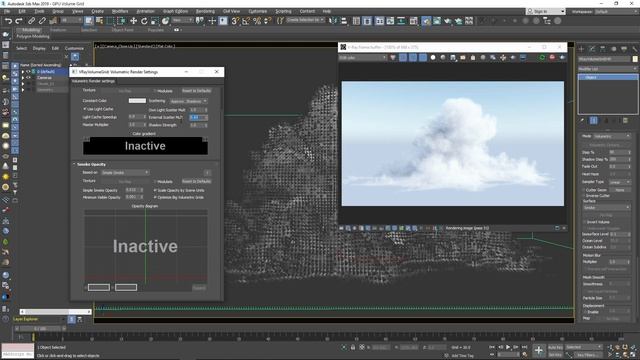Toggle the Angle Snap icon
The height and width of the screenshot is (360, 640).
tap(246, 20)
